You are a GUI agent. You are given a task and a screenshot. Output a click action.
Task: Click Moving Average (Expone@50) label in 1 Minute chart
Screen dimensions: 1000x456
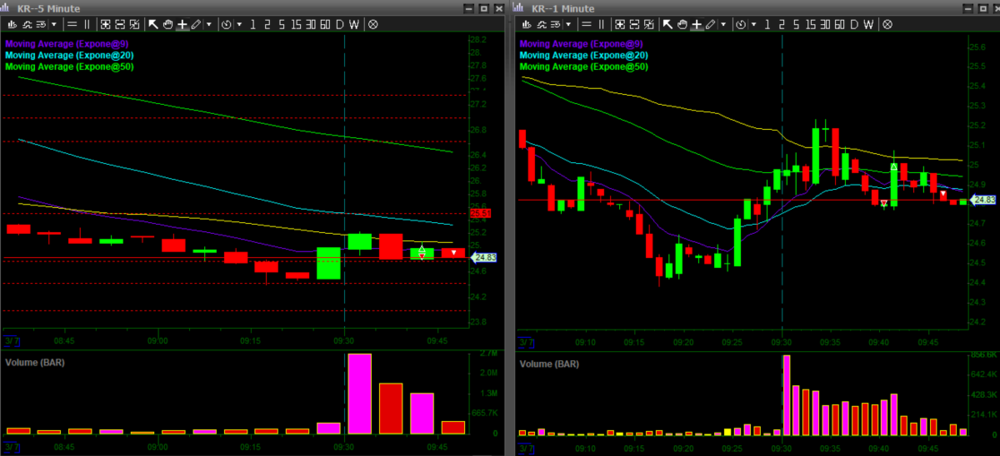[584, 66]
